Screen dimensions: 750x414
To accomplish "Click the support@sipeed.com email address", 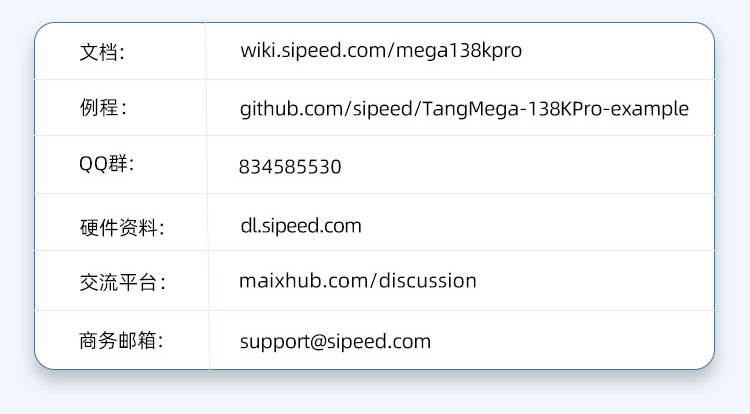I will point(335,341).
